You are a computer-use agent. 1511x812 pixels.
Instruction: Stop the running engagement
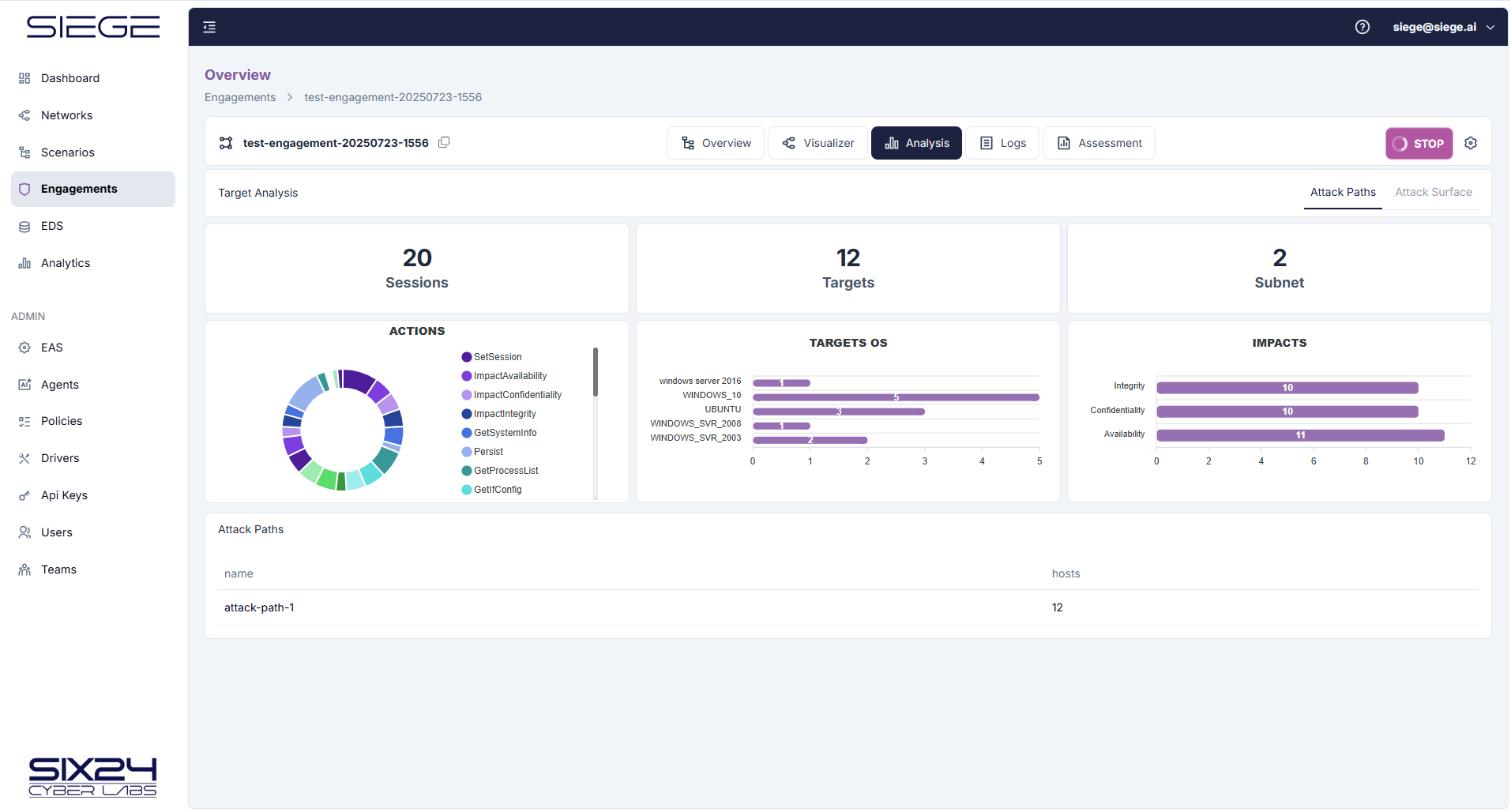(x=1419, y=143)
